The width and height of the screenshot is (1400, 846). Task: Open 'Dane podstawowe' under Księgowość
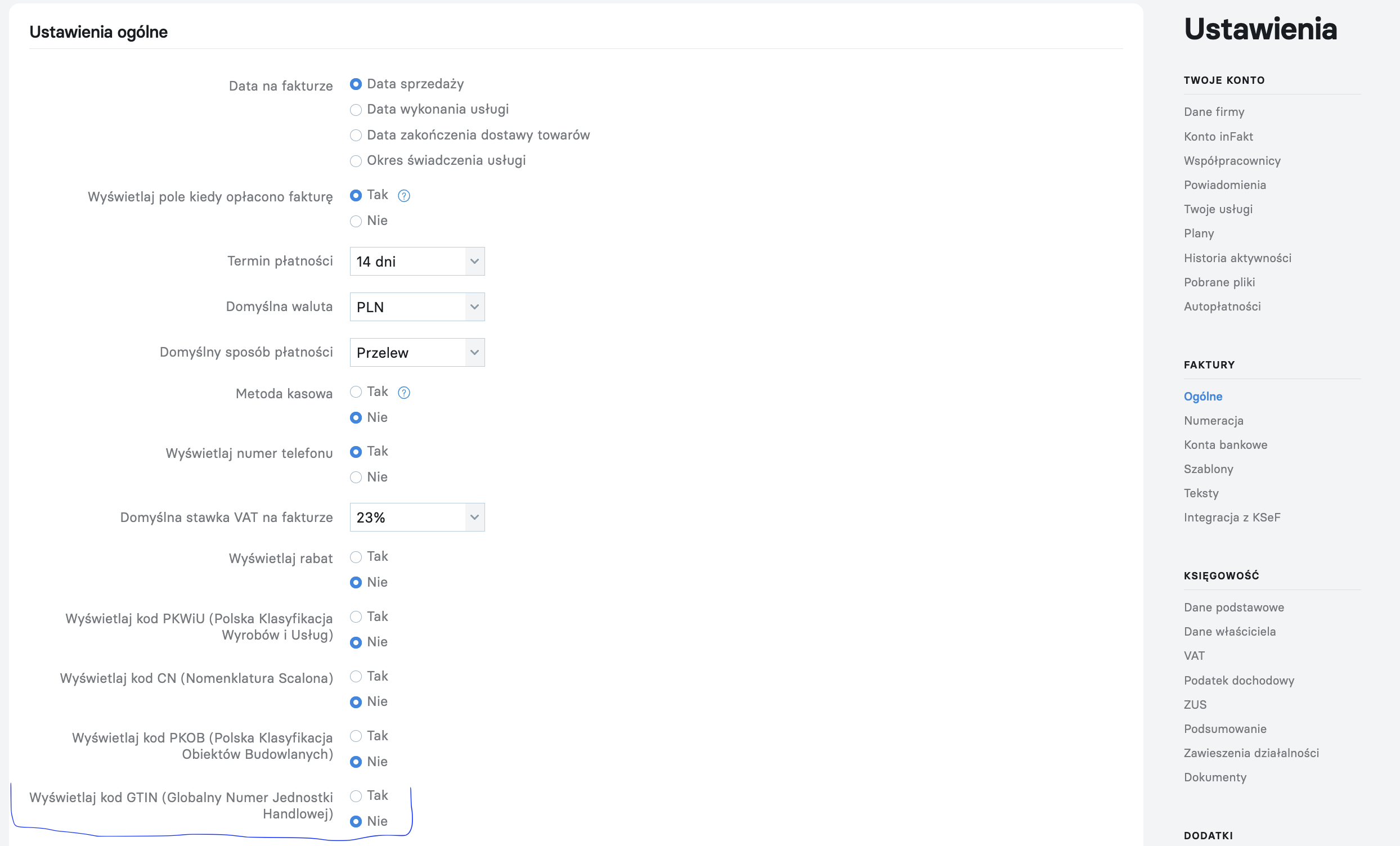(1233, 607)
